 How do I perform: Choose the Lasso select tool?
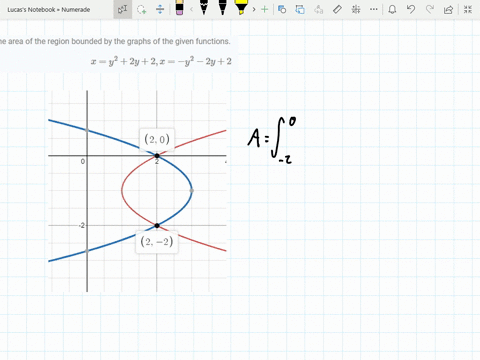(x=142, y=9)
